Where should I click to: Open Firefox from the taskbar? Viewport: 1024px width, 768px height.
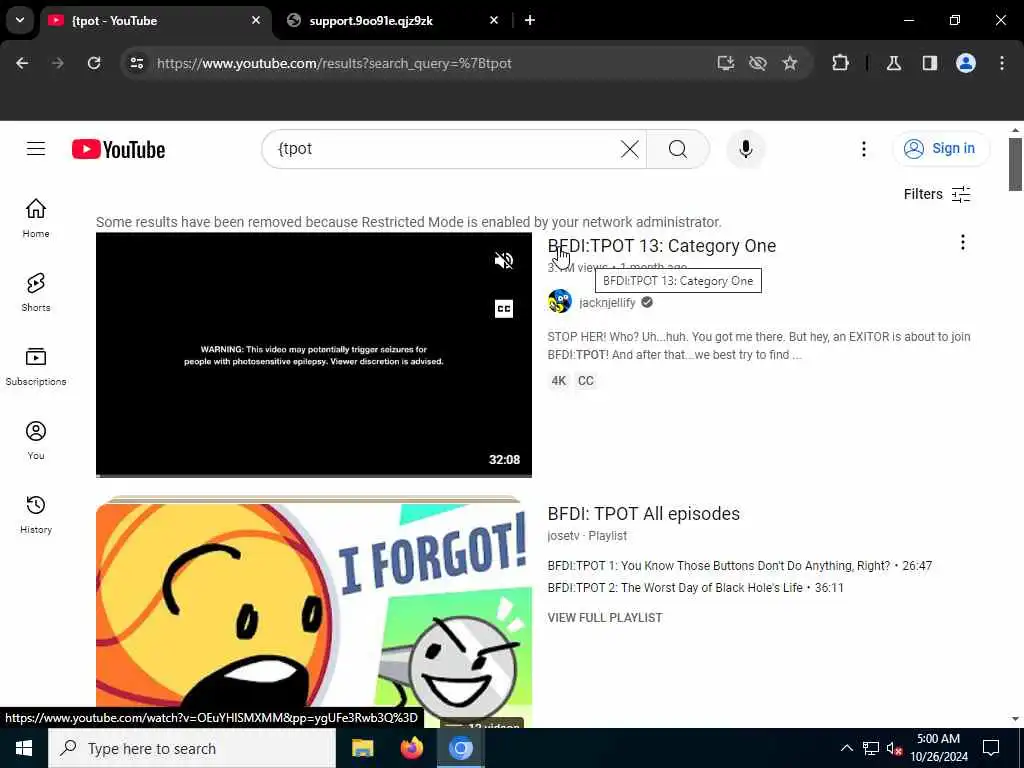(411, 748)
